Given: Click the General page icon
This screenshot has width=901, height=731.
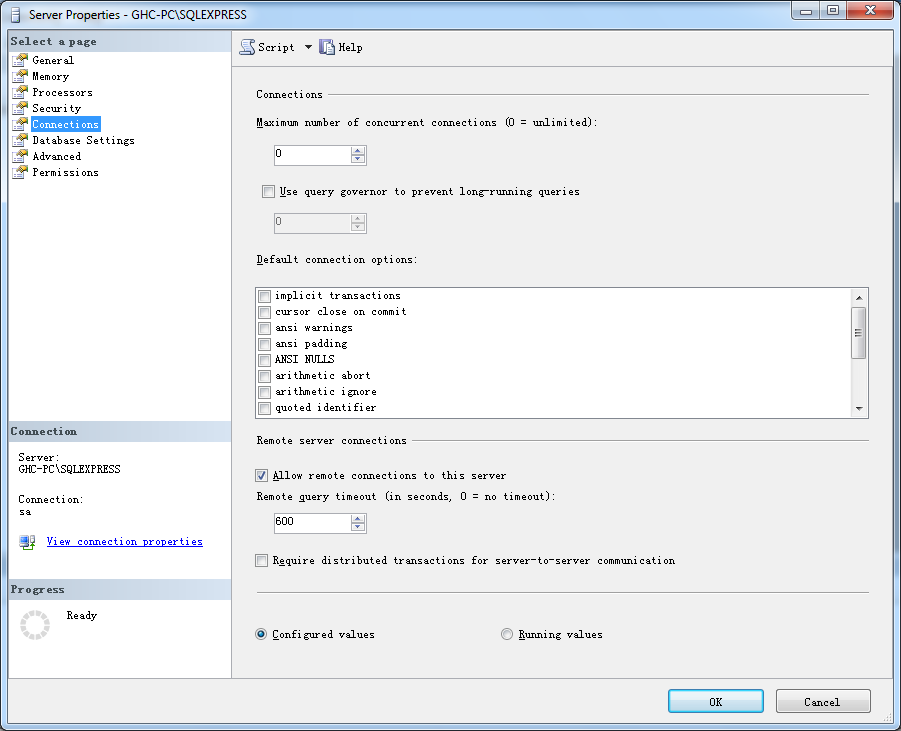Looking at the screenshot, I should coord(20,60).
